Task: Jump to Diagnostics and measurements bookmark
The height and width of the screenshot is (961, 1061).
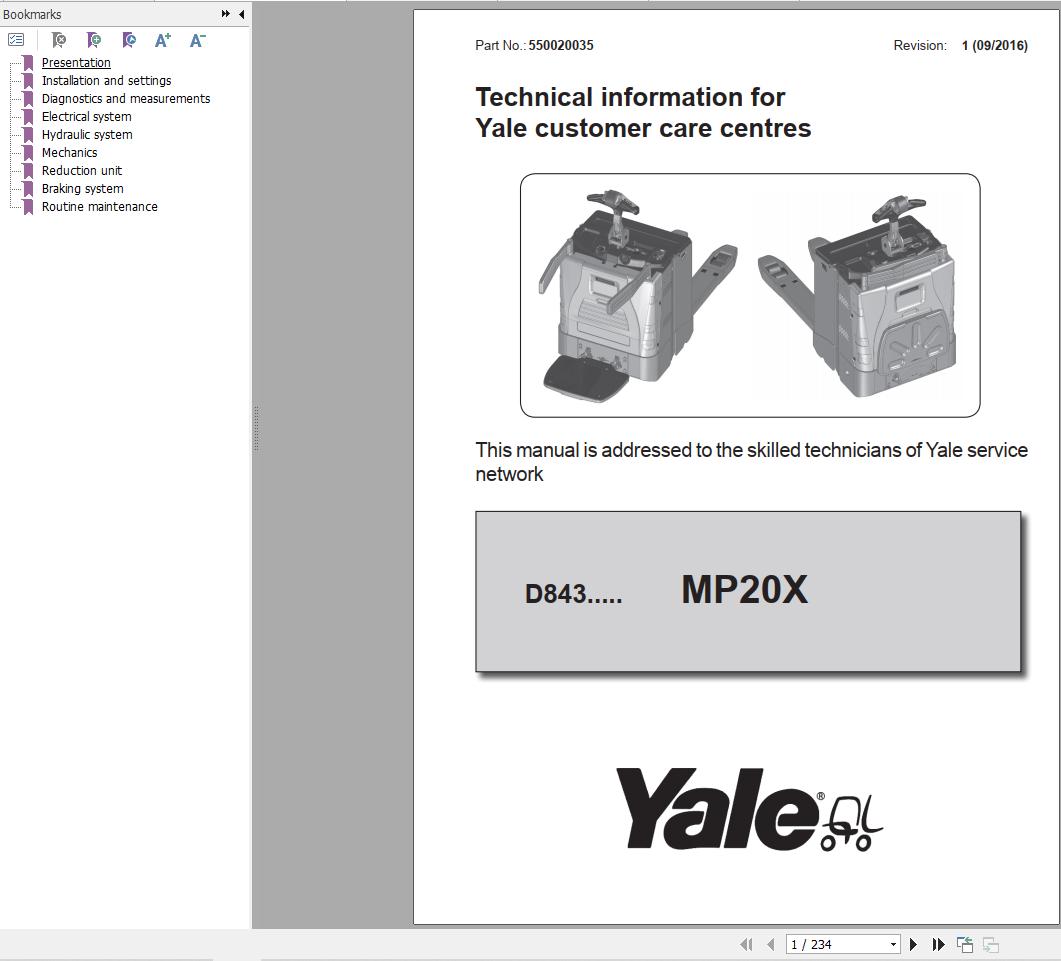Action: (x=126, y=98)
